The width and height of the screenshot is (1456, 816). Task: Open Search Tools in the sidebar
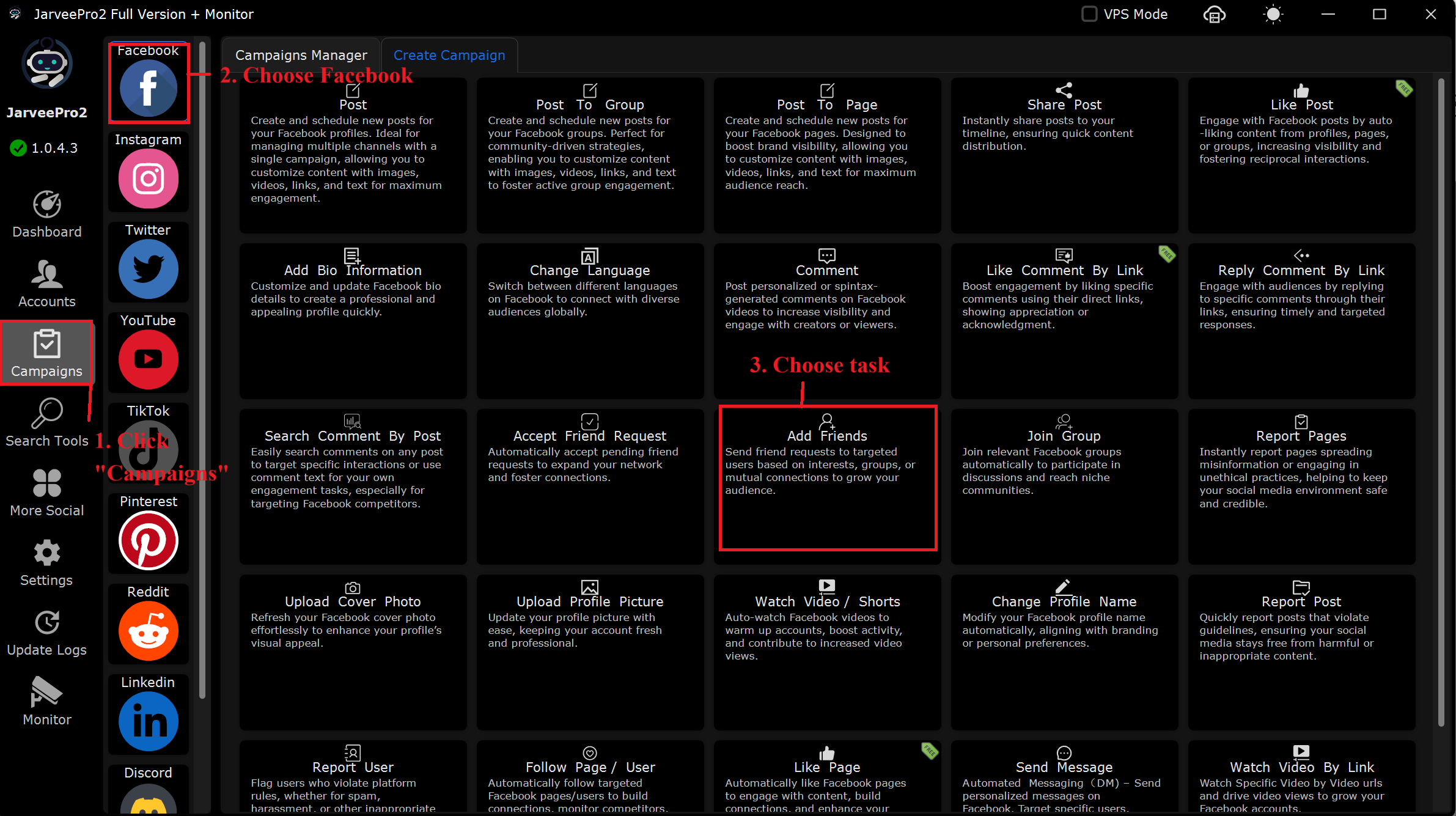click(x=47, y=423)
